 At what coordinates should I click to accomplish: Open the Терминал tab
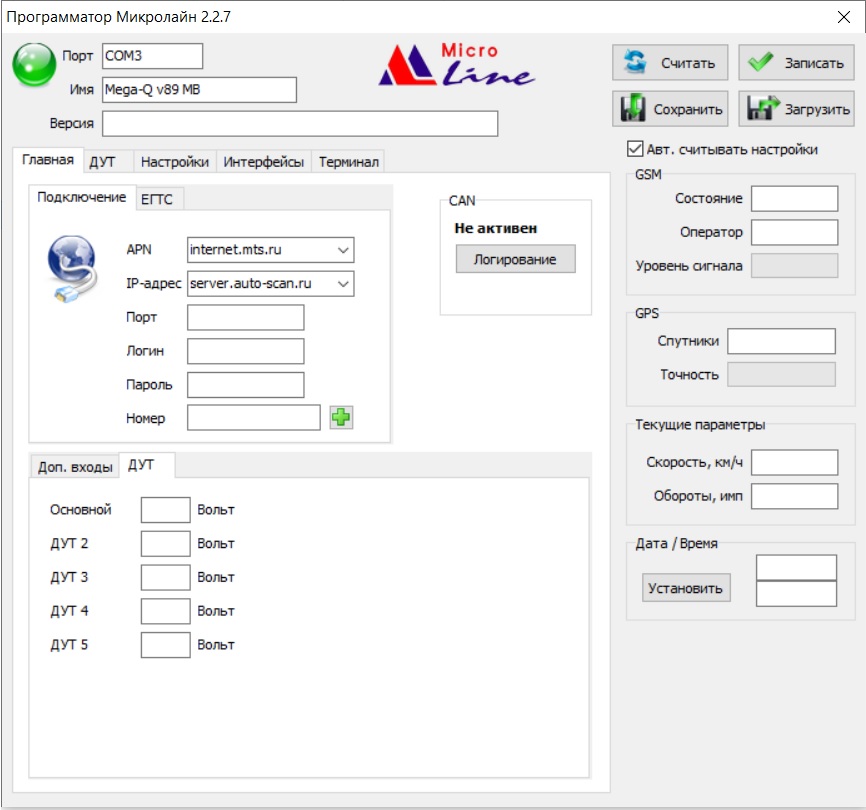[x=348, y=162]
